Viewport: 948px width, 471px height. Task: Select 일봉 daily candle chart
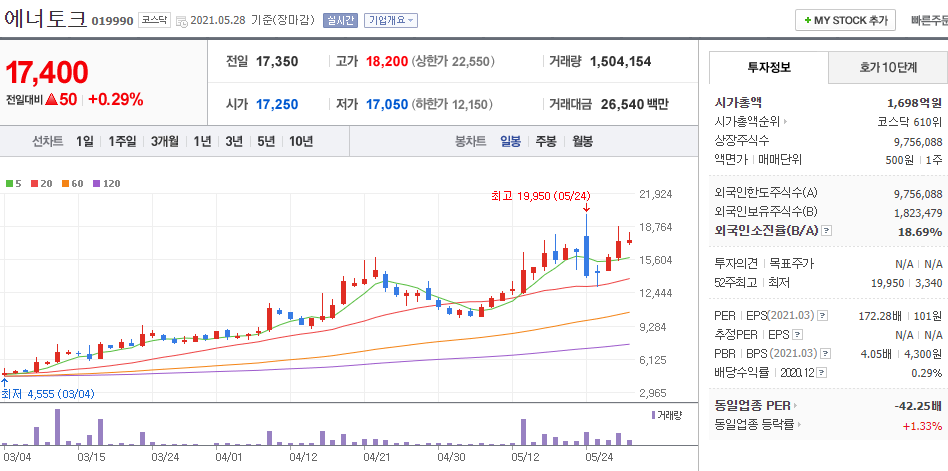point(510,141)
